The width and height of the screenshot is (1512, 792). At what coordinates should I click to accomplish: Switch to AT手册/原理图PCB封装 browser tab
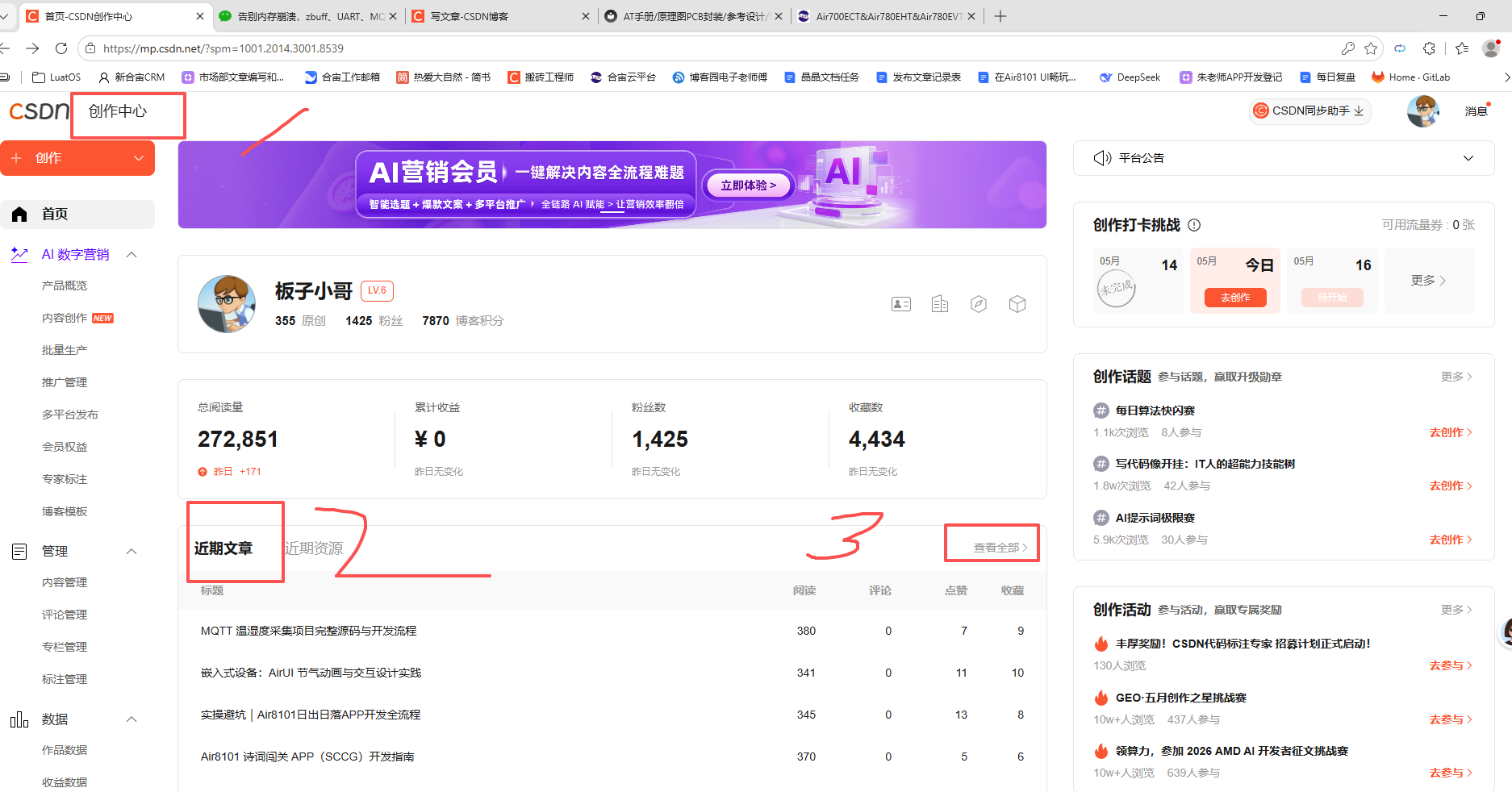695,16
